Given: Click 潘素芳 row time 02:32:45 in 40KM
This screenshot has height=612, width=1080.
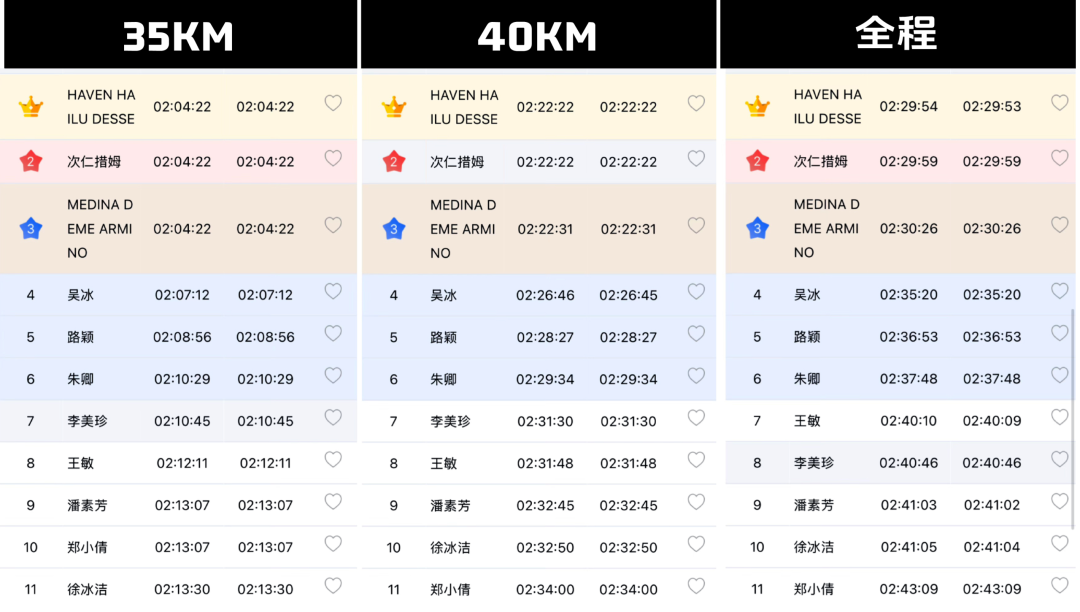Looking at the screenshot, I should 545,505.
